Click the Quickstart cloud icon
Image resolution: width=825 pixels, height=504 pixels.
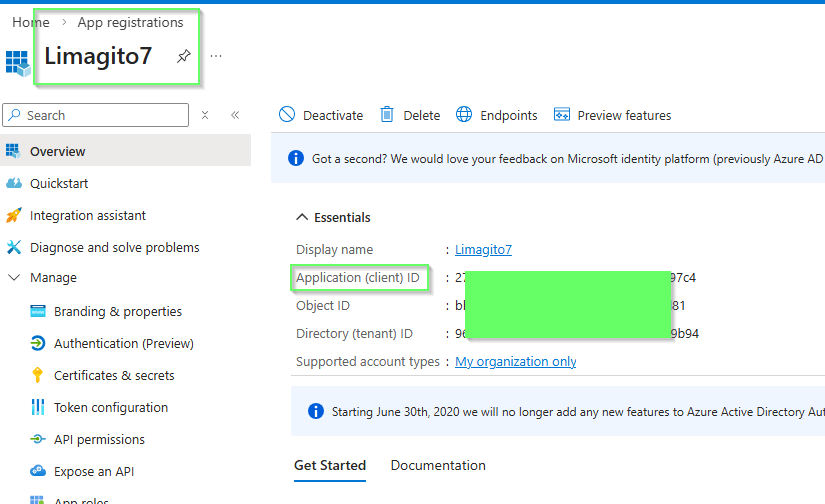pyautogui.click(x=14, y=183)
